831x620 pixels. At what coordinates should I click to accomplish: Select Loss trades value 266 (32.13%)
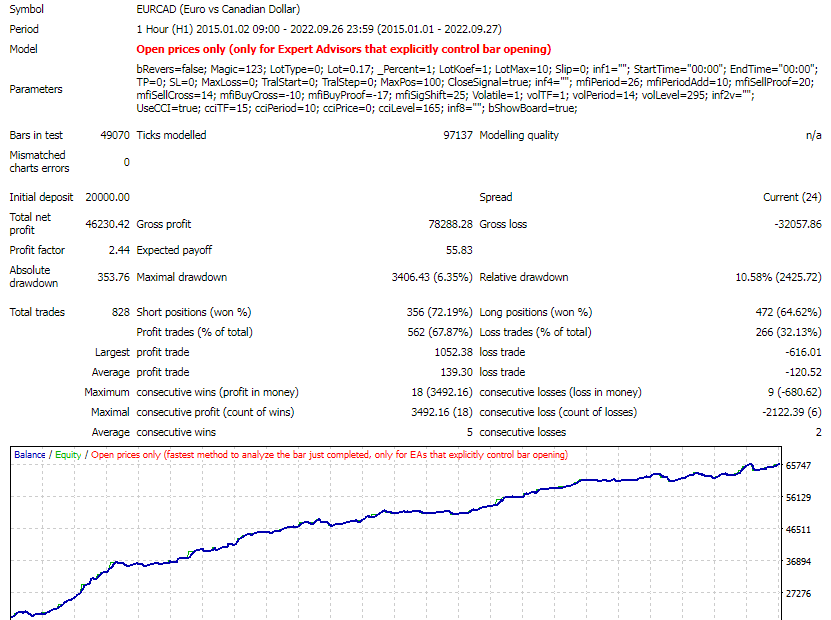788,332
